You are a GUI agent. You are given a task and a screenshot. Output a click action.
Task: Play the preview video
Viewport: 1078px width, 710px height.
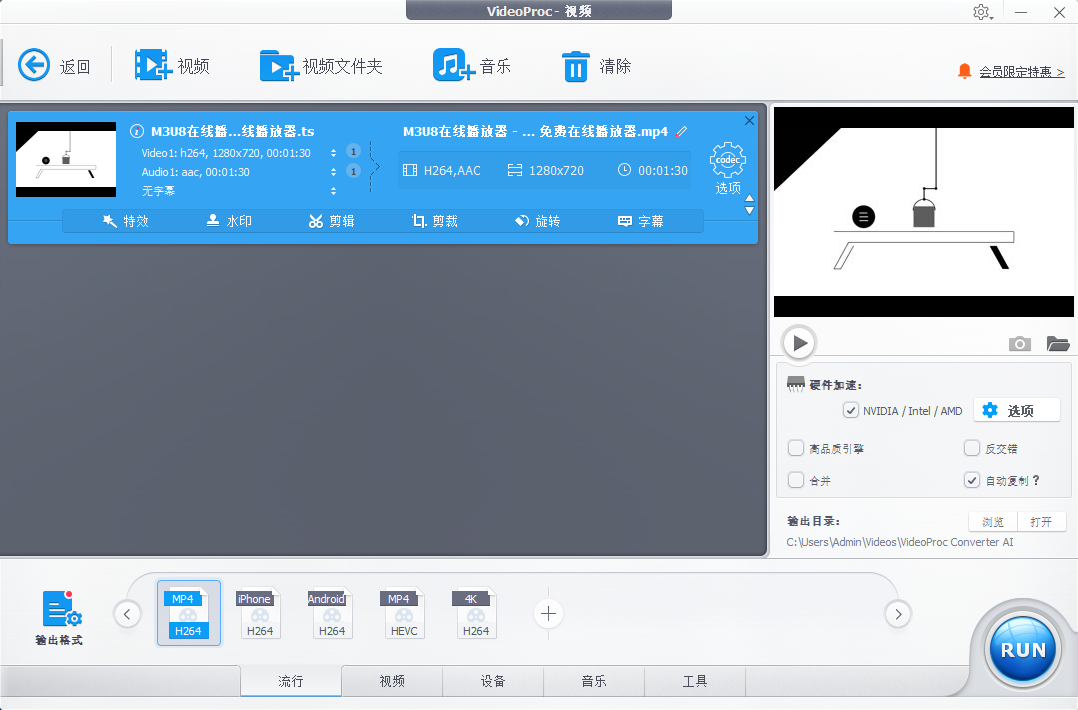click(799, 342)
